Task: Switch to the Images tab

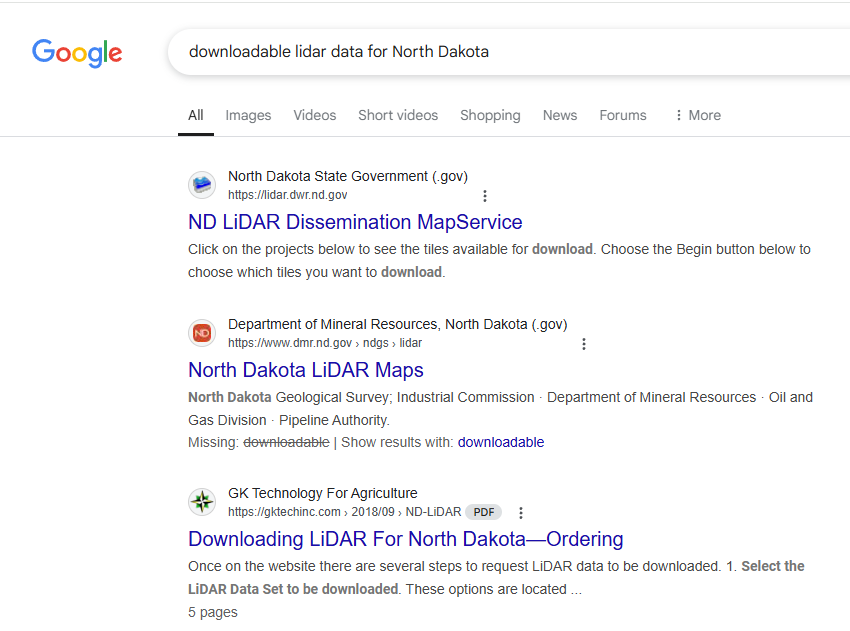Action: coord(248,115)
